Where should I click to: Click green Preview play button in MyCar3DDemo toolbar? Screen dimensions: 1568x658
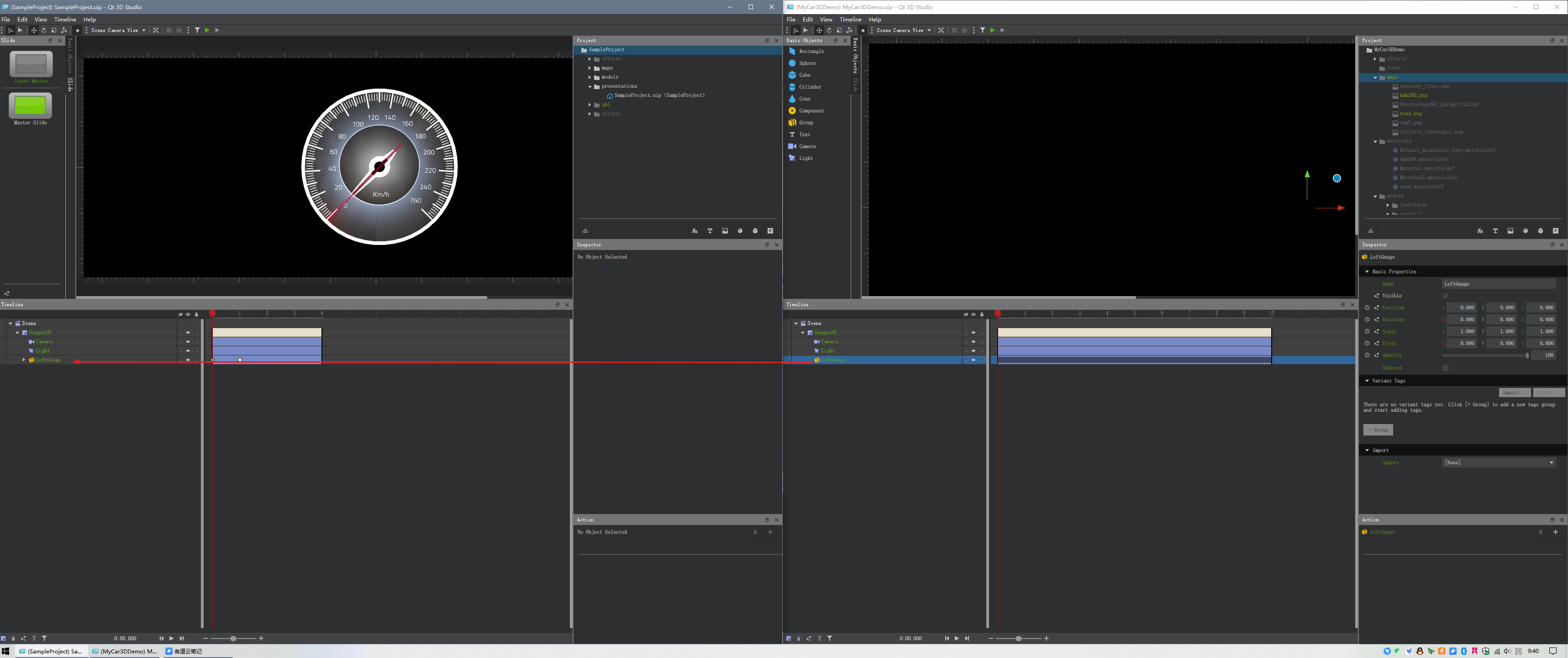tap(992, 31)
